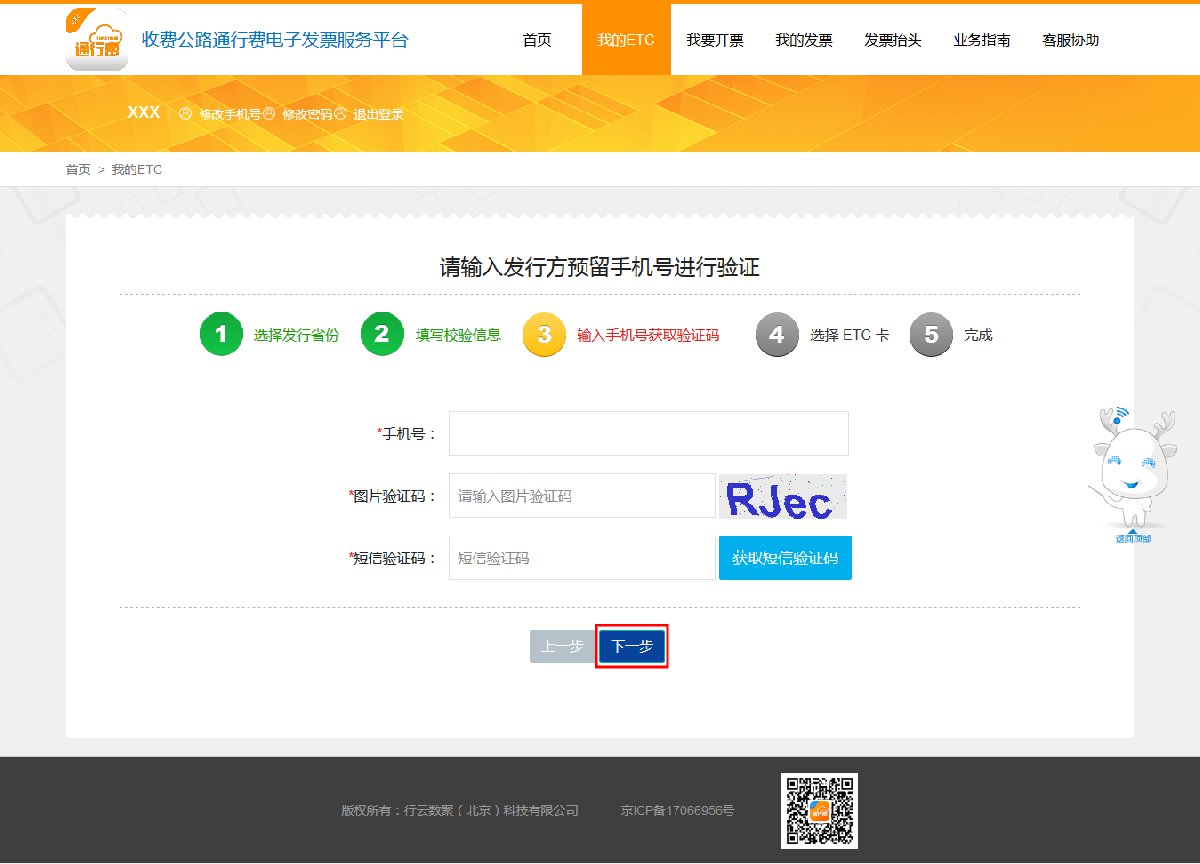Click the yellow step 3 circle icon
Viewport: 1200px width, 864px height.
(544, 335)
